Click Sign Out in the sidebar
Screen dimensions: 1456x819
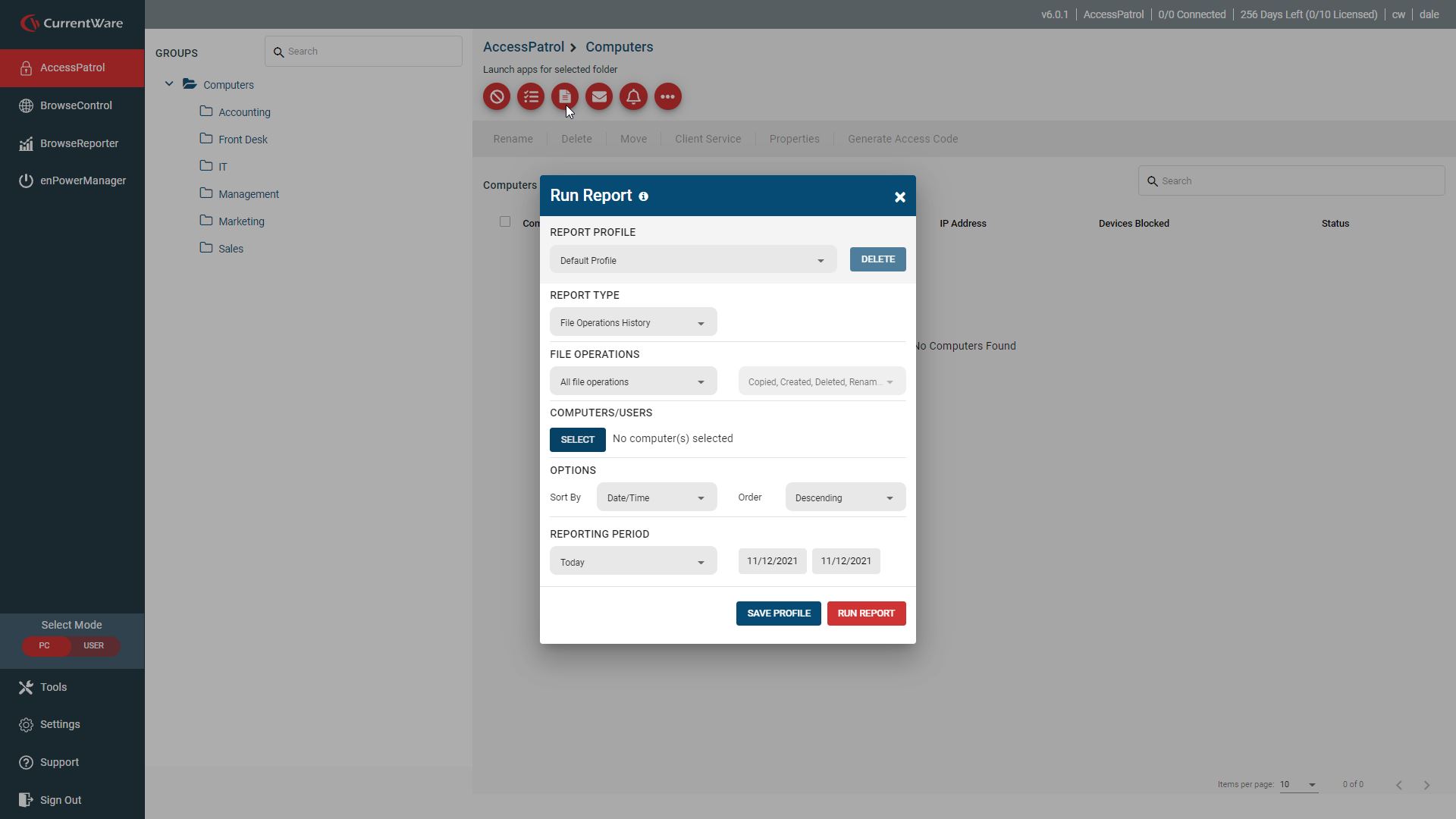(x=72, y=800)
